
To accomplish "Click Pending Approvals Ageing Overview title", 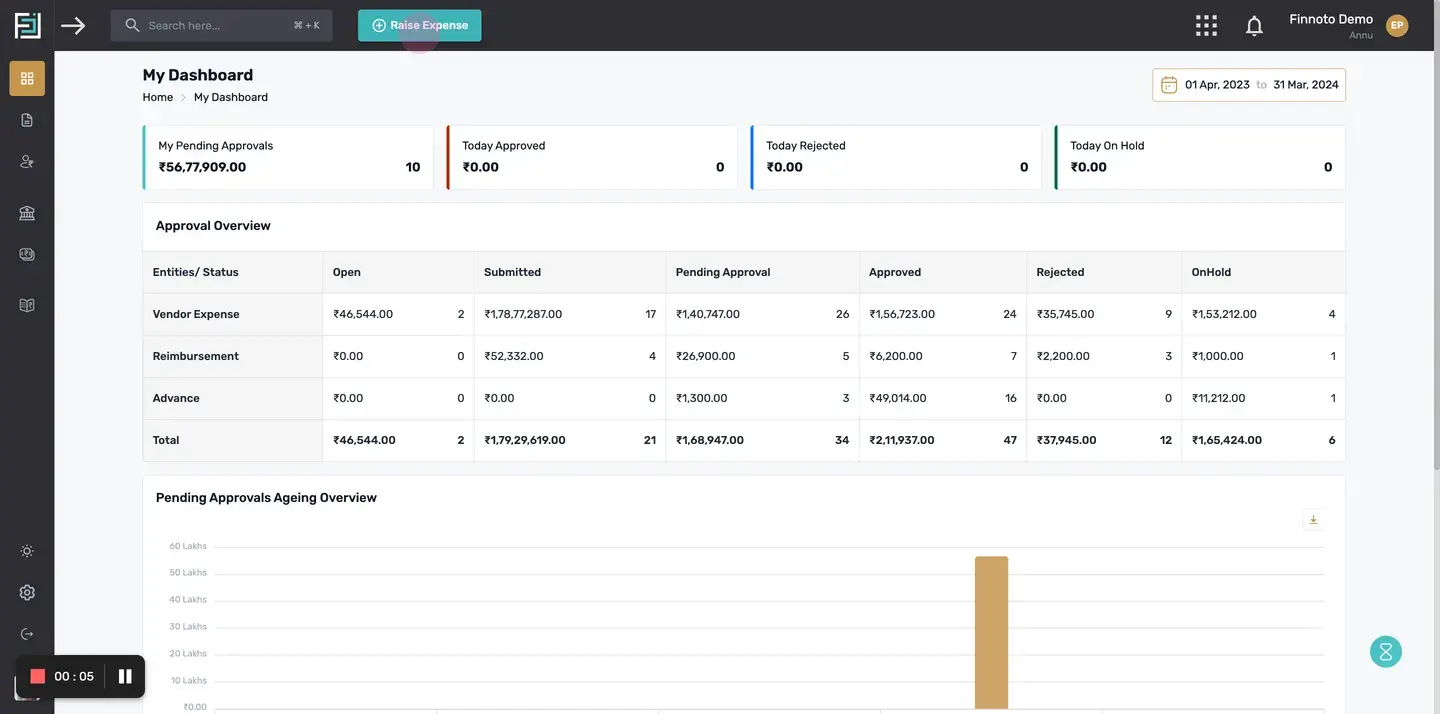I will click(266, 498).
